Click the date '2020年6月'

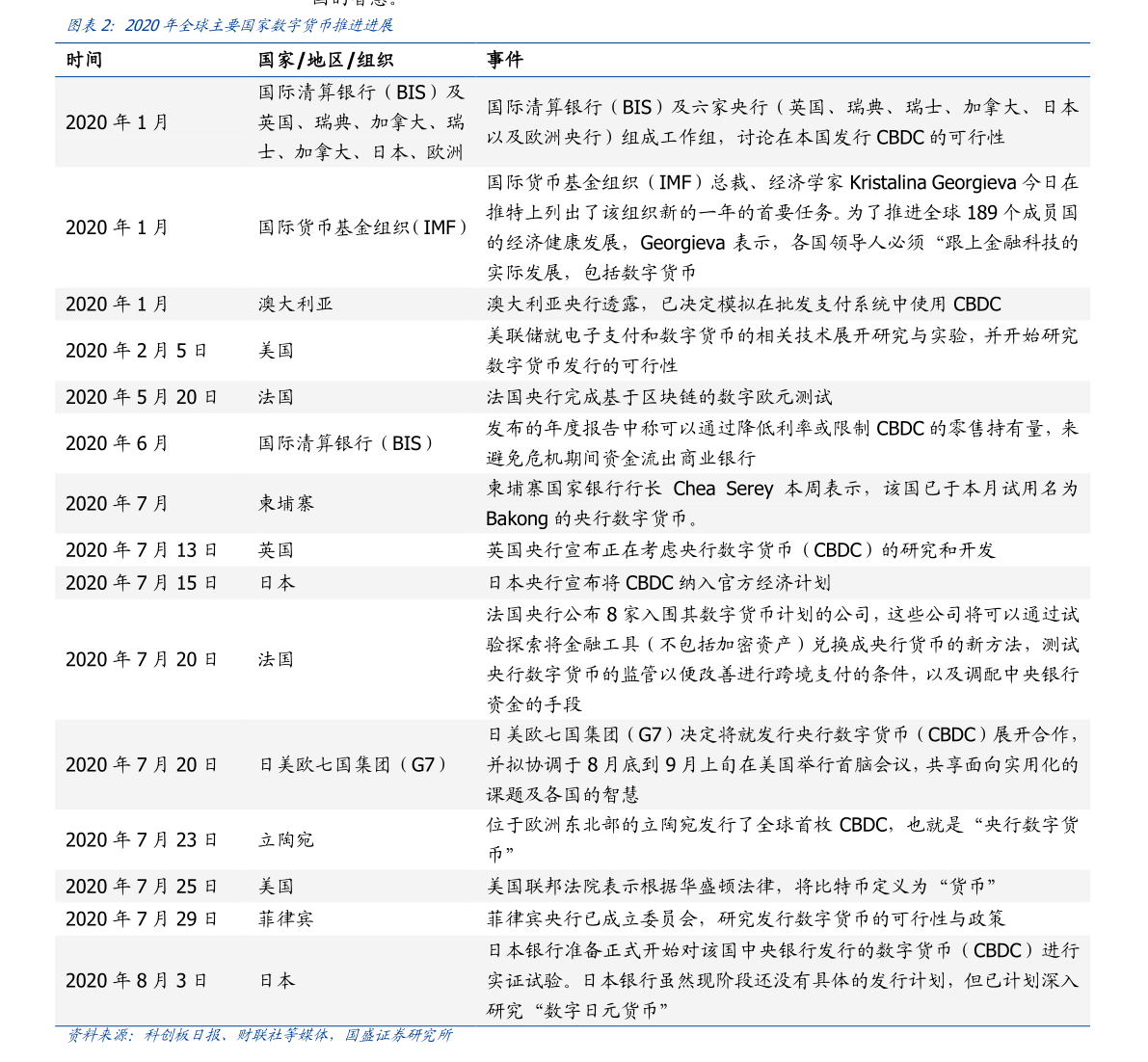(118, 443)
